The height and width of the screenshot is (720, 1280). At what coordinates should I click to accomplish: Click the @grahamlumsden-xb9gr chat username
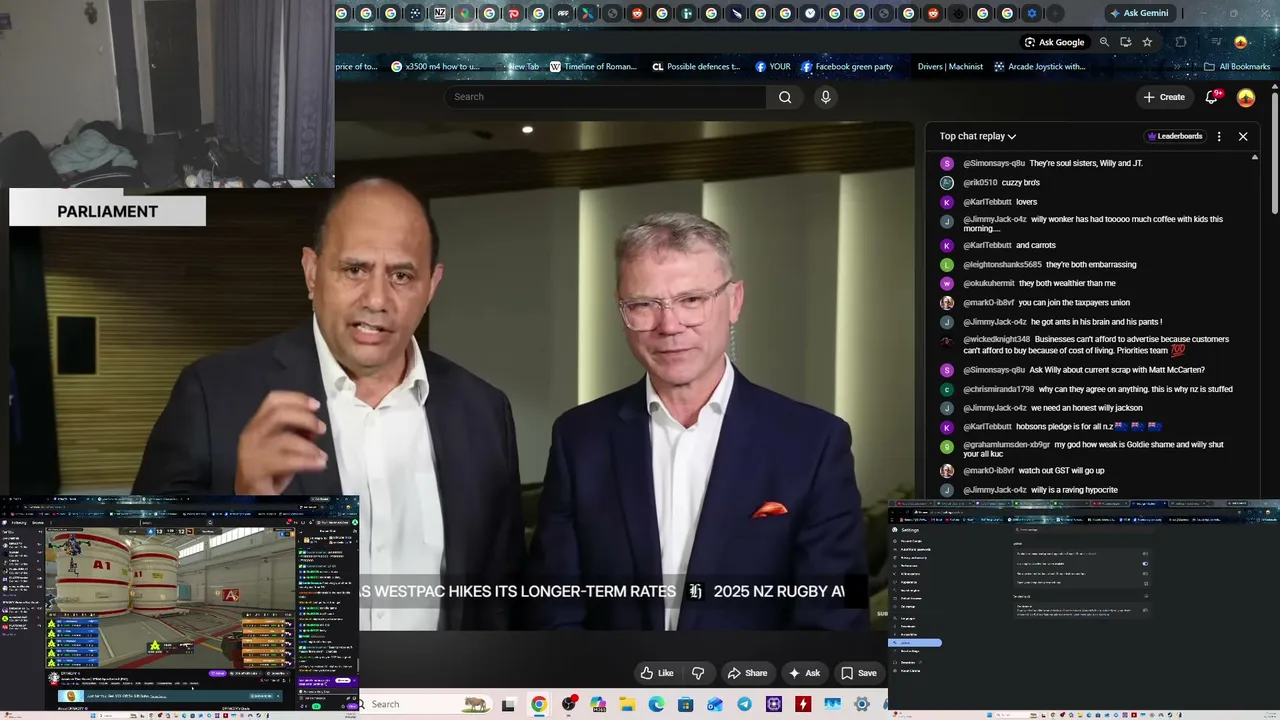pyautogui.click(x=1006, y=445)
